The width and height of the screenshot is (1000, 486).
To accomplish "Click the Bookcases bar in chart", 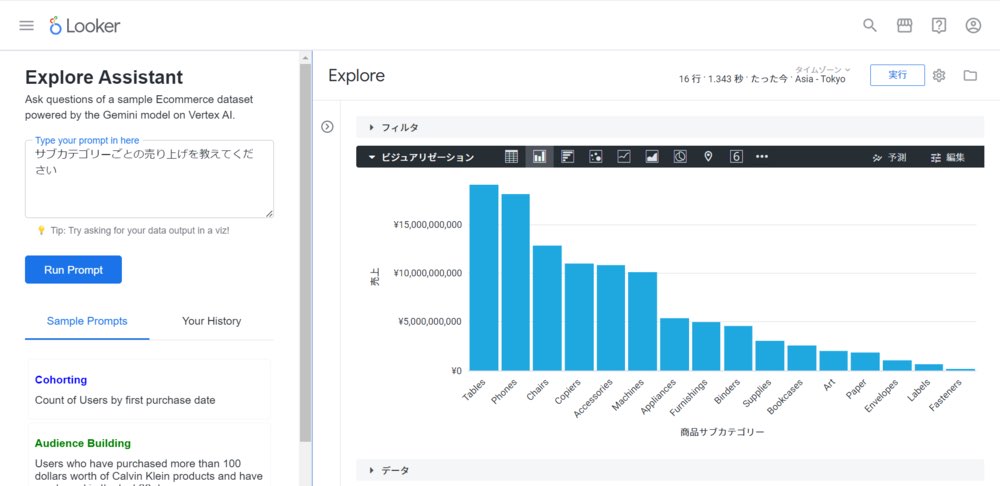I will click(x=802, y=358).
